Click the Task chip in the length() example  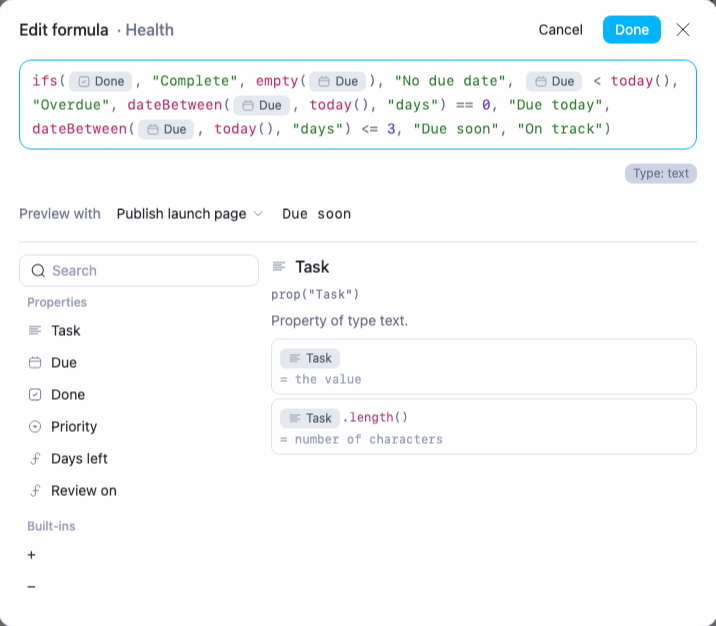point(310,418)
